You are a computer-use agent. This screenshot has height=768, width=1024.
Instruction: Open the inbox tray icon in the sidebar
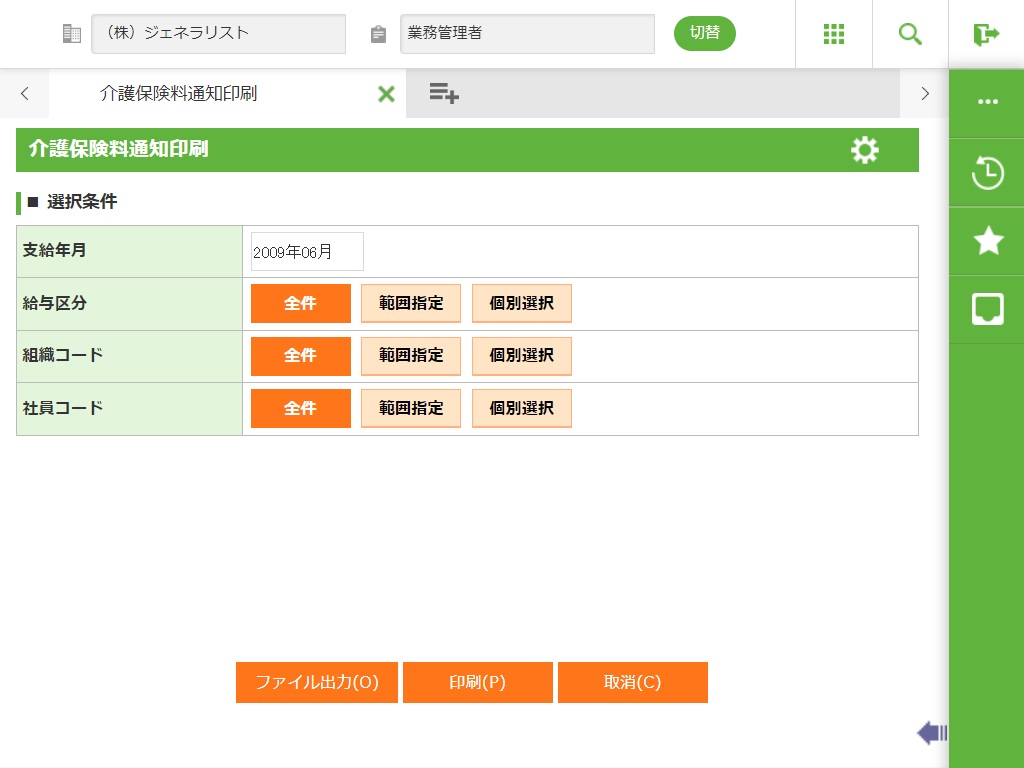tap(988, 309)
